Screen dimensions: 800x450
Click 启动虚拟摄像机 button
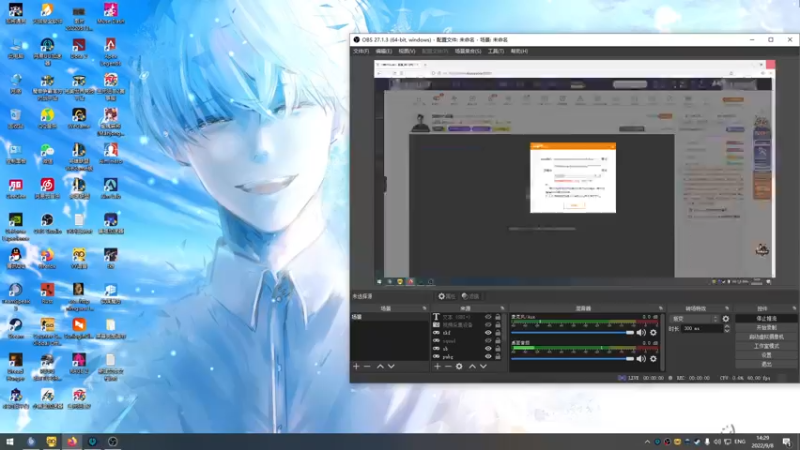tap(766, 337)
